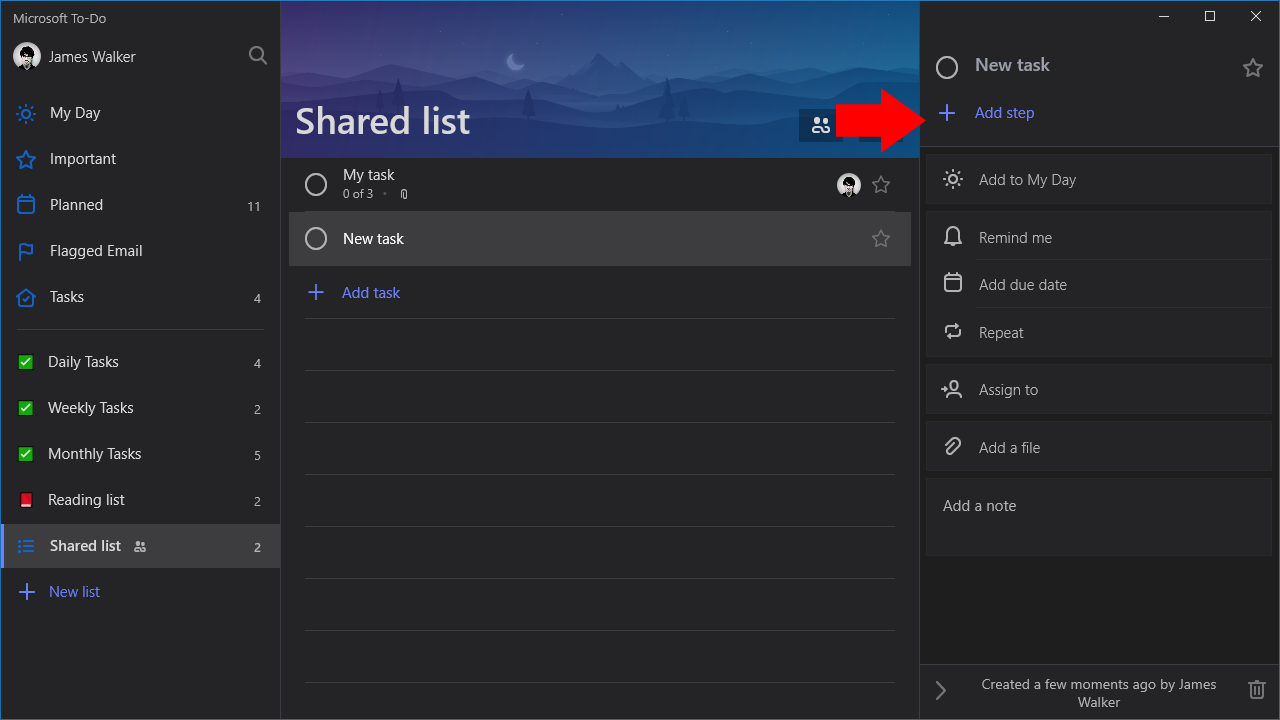
Task: Minimize the To-Do window
Action: pyautogui.click(x=1164, y=16)
